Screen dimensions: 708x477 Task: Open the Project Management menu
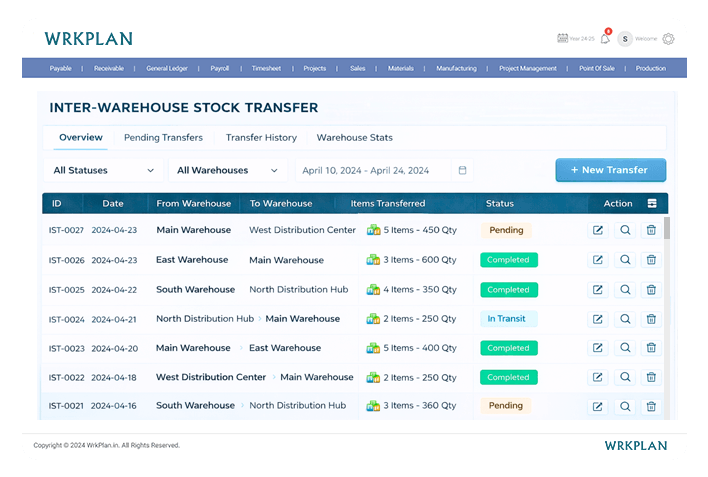[x=528, y=68]
